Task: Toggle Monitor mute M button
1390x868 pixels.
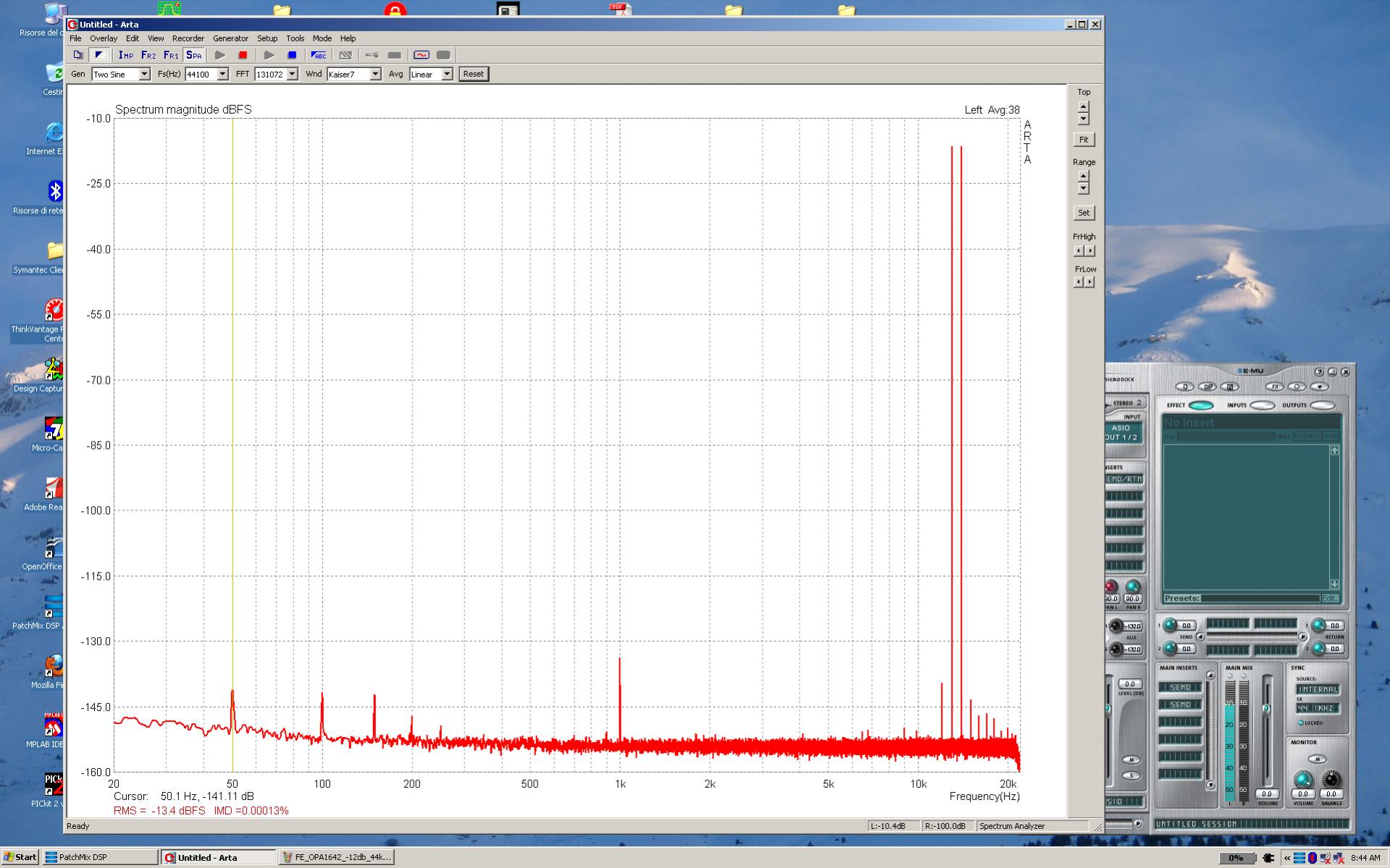Action: point(1317,759)
